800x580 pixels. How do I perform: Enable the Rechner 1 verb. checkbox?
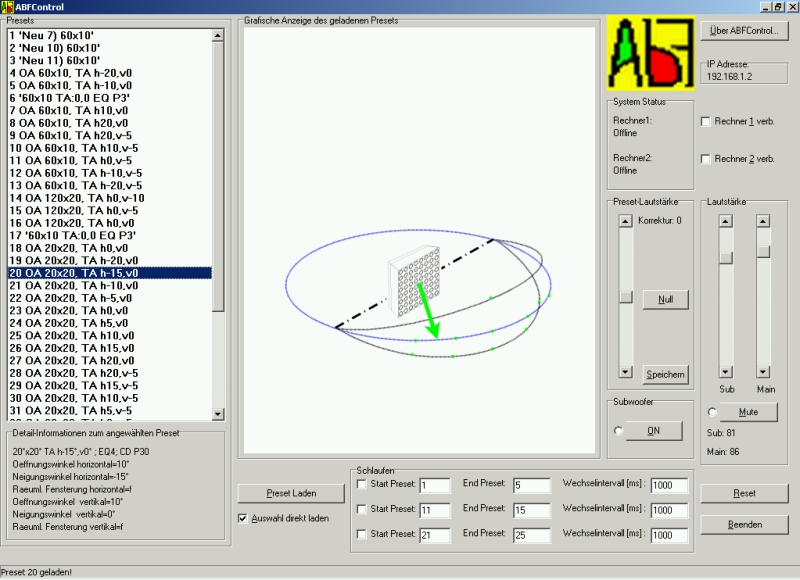(706, 121)
